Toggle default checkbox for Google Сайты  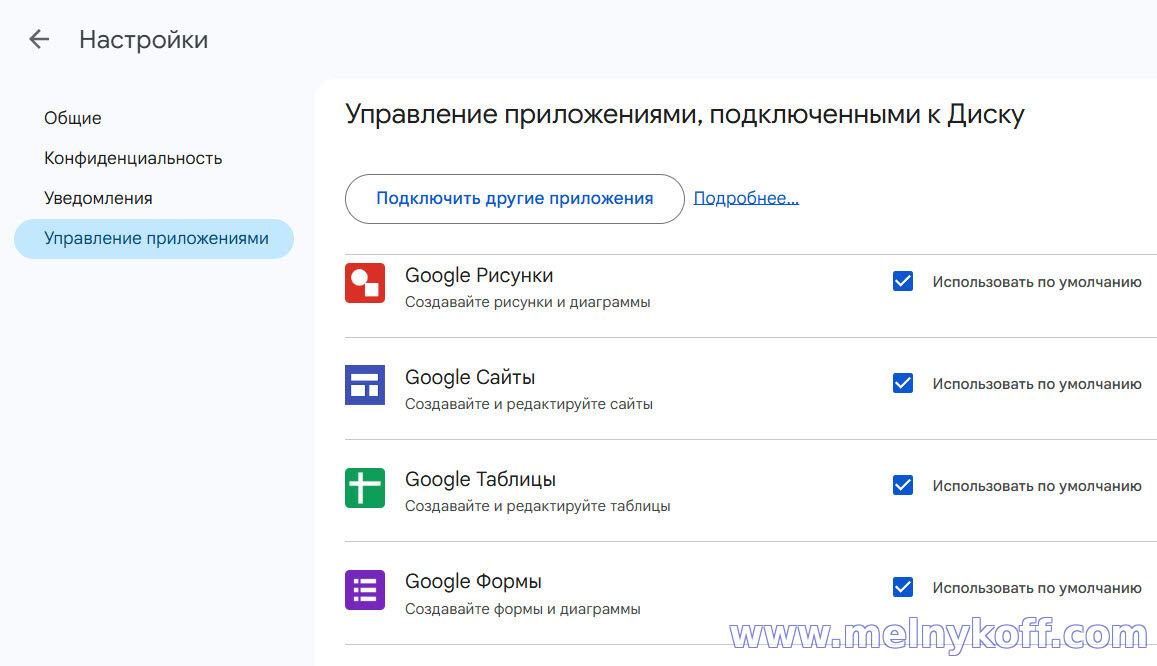903,384
